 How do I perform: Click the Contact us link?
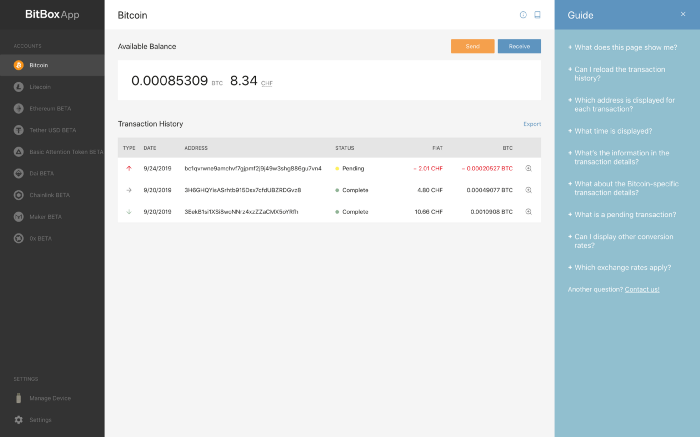tap(642, 289)
